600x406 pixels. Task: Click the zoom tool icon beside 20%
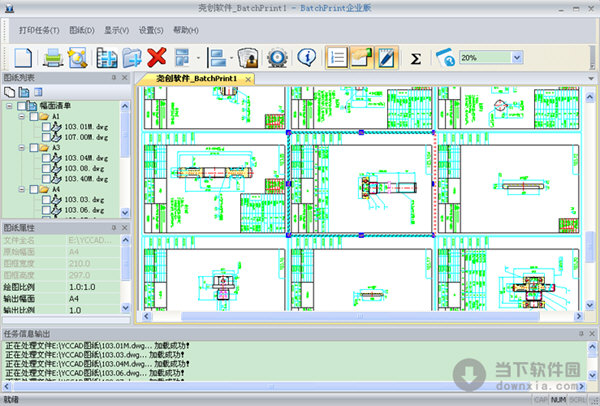445,58
